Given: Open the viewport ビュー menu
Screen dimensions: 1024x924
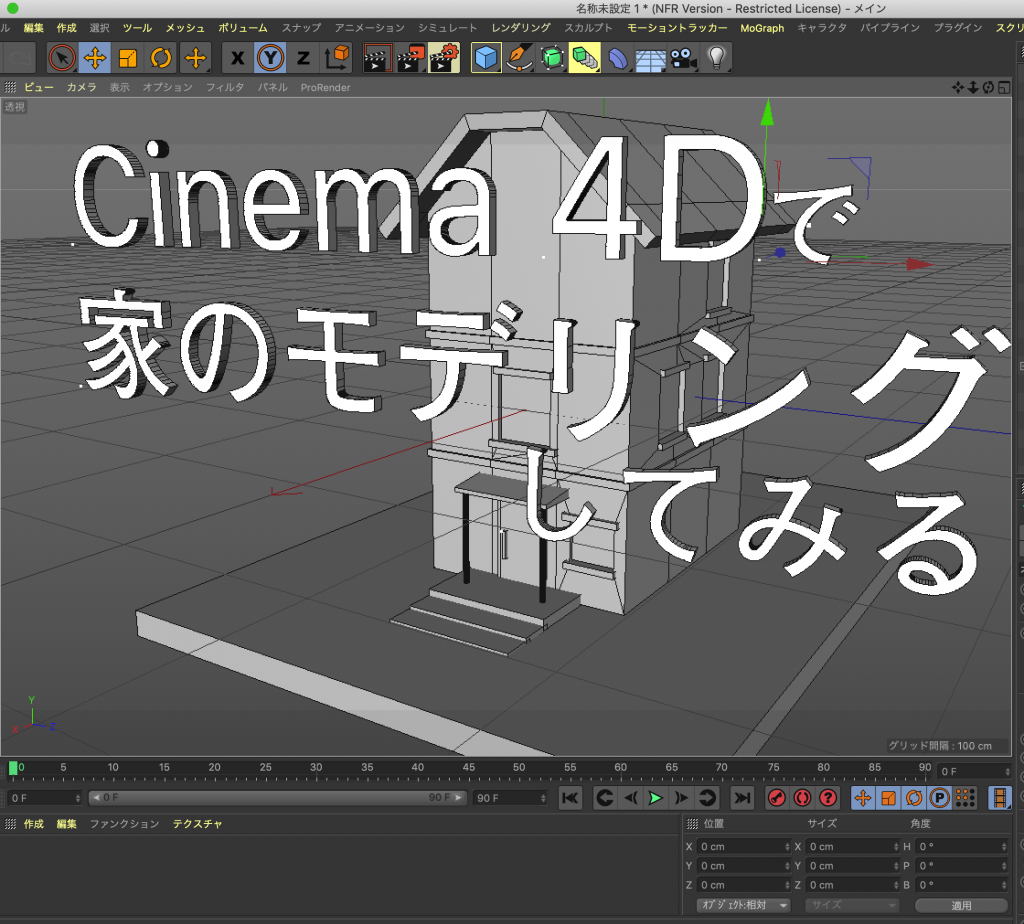Looking at the screenshot, I should (x=39, y=88).
